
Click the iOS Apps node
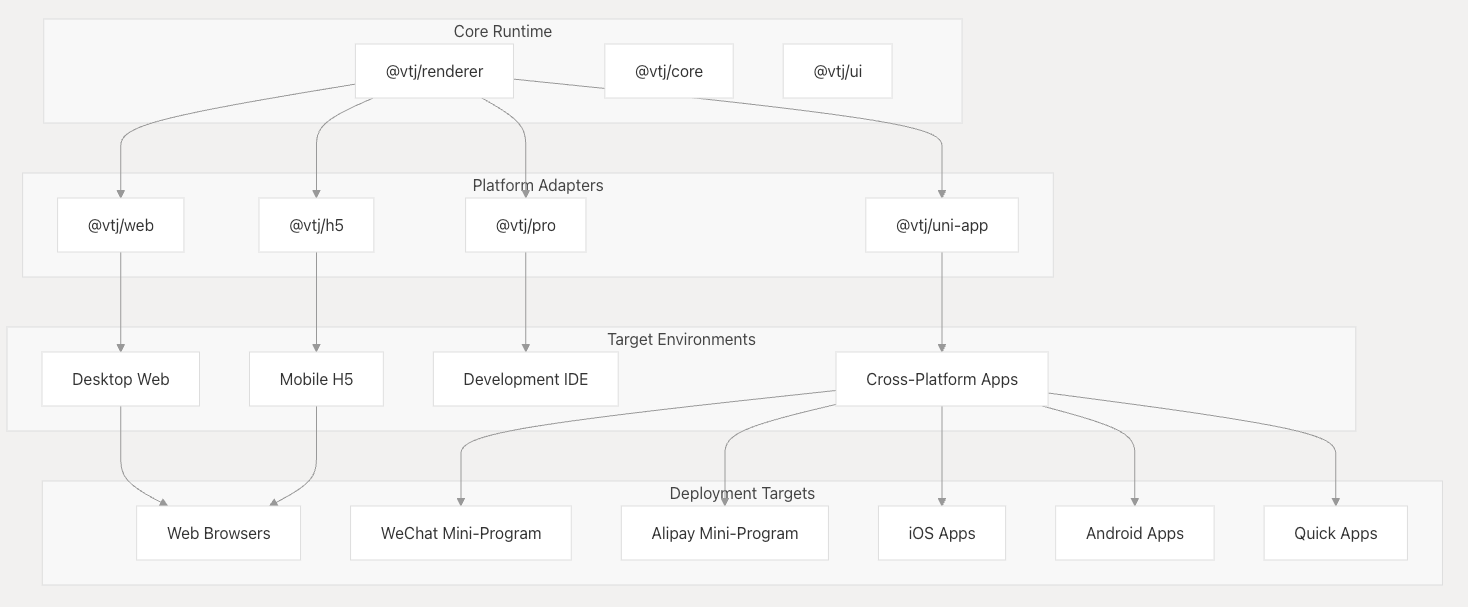coord(942,533)
